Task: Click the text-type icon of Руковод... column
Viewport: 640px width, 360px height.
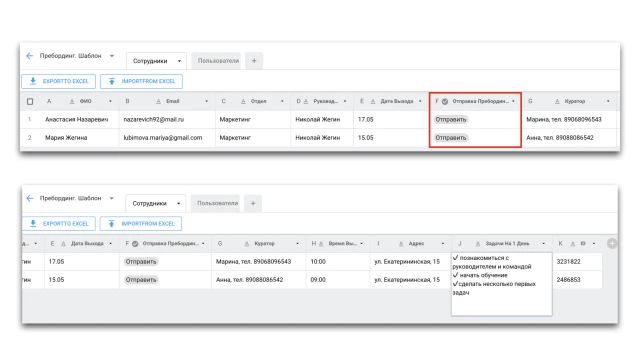Action: tap(306, 101)
